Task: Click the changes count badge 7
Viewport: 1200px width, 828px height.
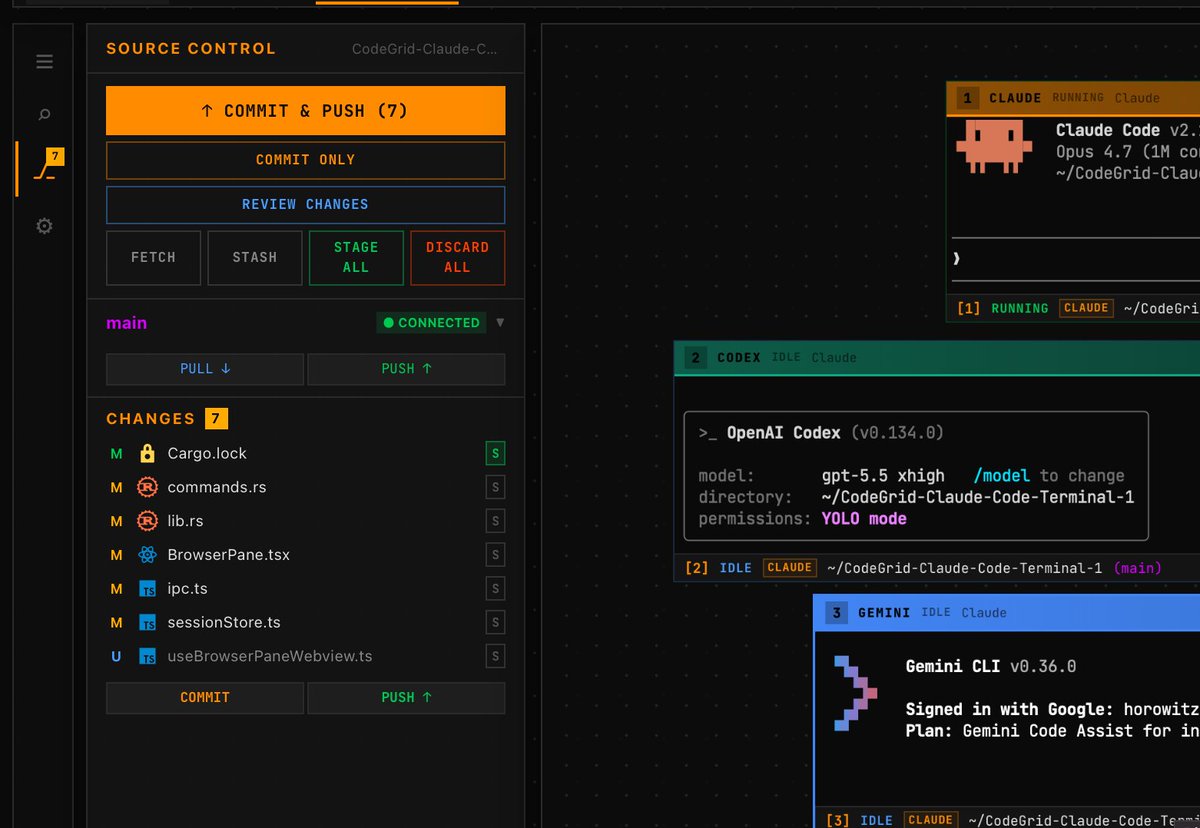Action: pos(215,418)
